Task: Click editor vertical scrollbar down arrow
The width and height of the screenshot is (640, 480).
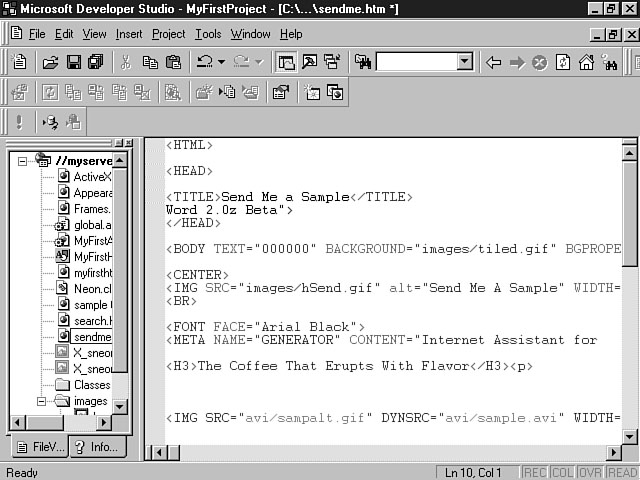Action: (x=630, y=436)
